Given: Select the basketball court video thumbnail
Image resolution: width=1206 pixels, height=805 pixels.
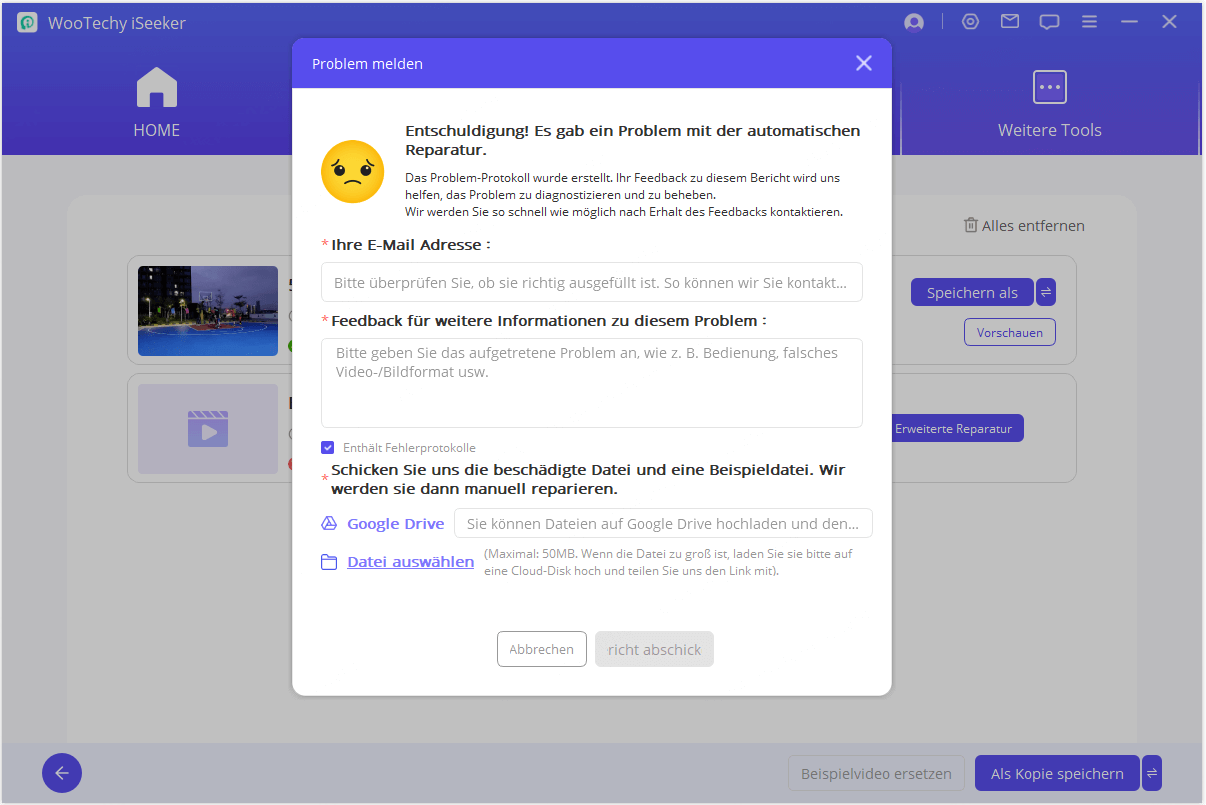Looking at the screenshot, I should pyautogui.click(x=208, y=310).
